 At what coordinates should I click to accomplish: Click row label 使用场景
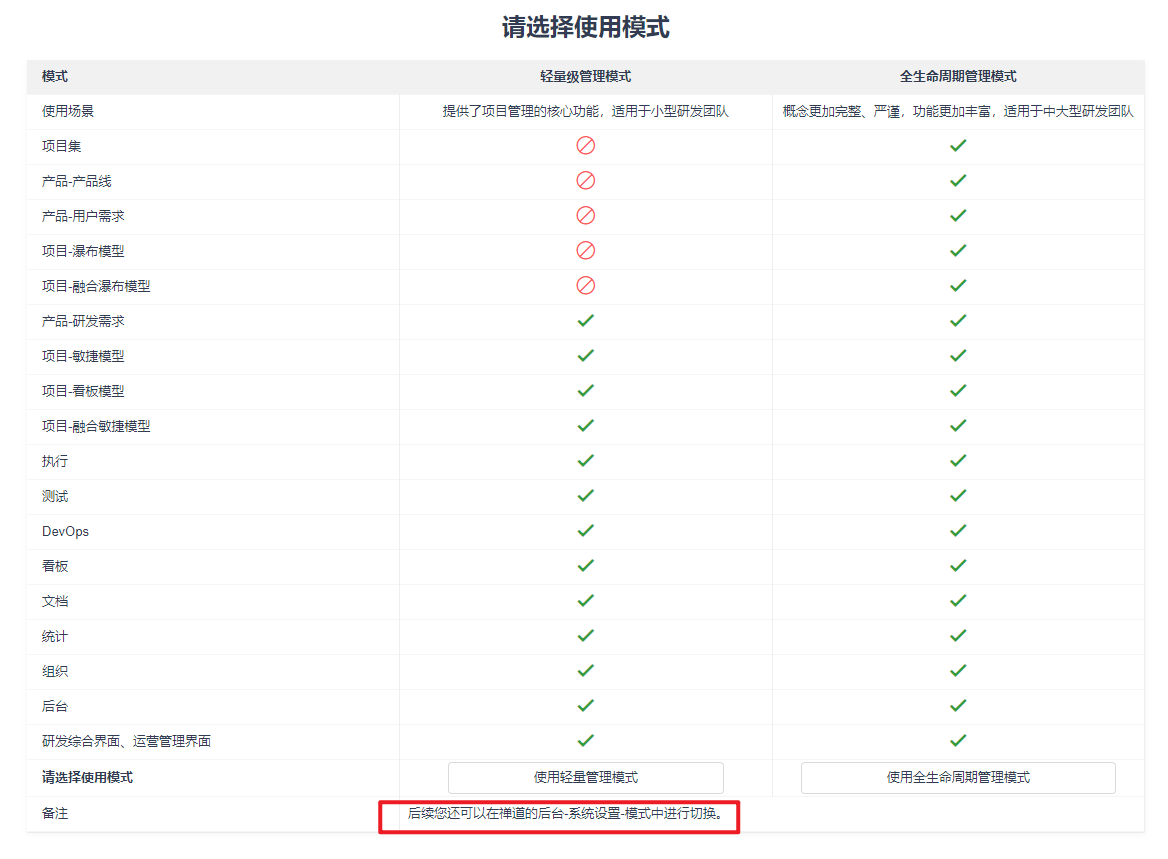click(68, 111)
